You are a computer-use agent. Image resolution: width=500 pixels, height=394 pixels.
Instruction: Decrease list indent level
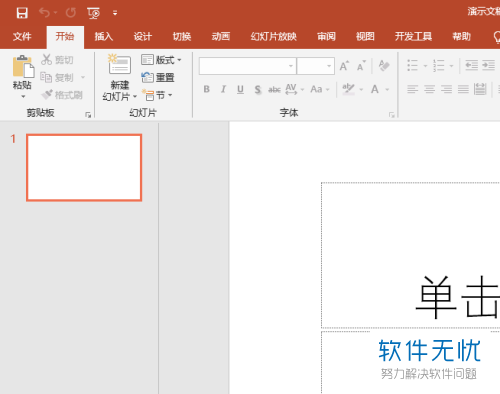coord(472,65)
